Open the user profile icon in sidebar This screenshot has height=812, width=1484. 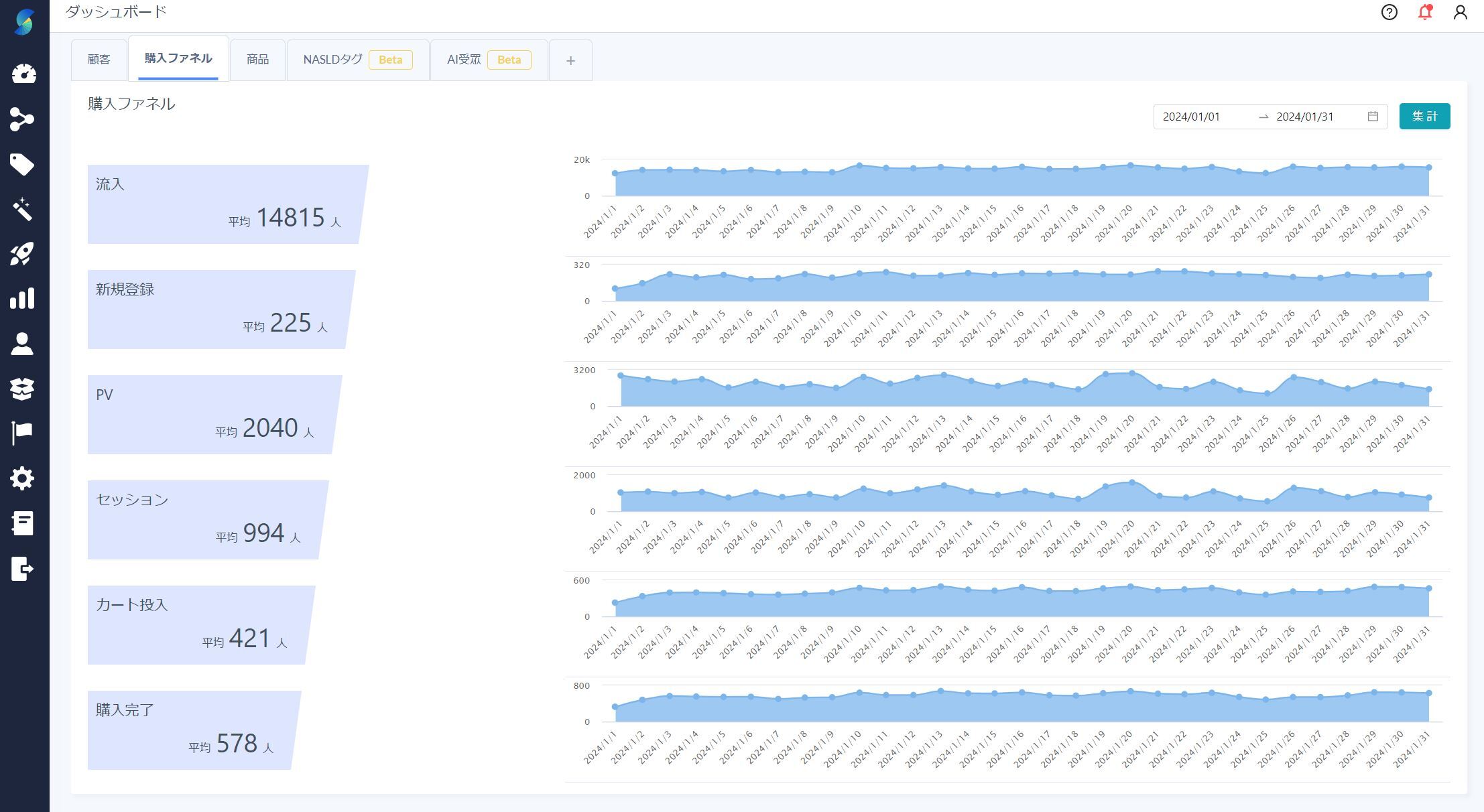pos(22,344)
